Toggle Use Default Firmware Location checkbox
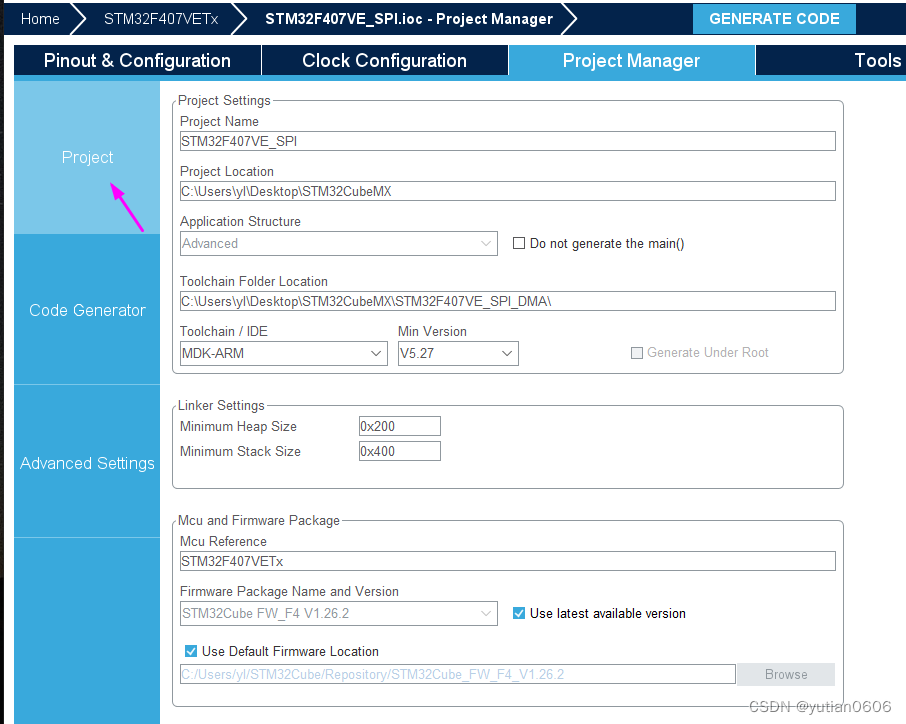The image size is (906, 724). pyautogui.click(x=191, y=651)
